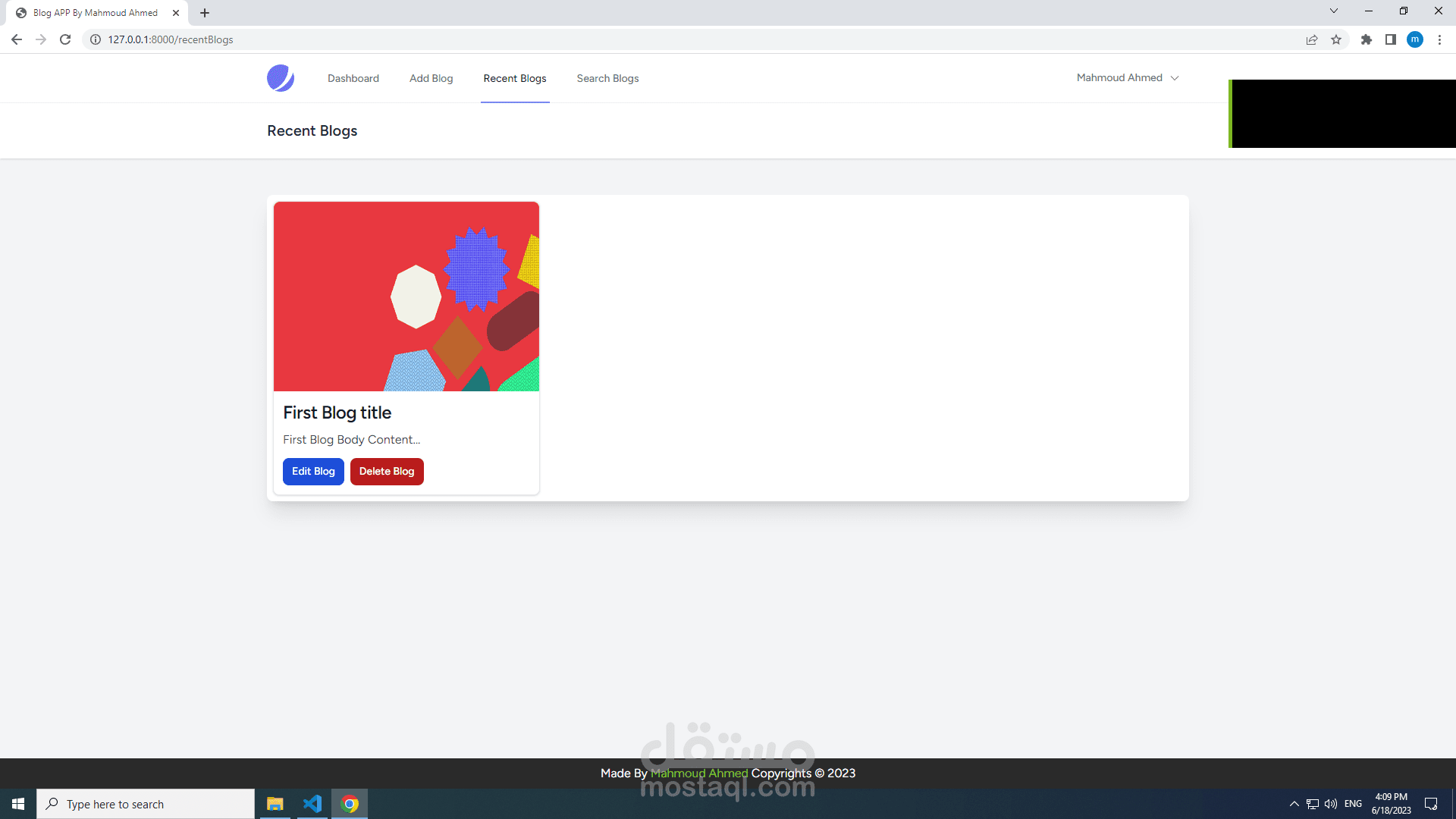Expand Mahmoud Ahmed user dropdown
Image resolution: width=1456 pixels, height=819 pixels.
(x=1127, y=78)
